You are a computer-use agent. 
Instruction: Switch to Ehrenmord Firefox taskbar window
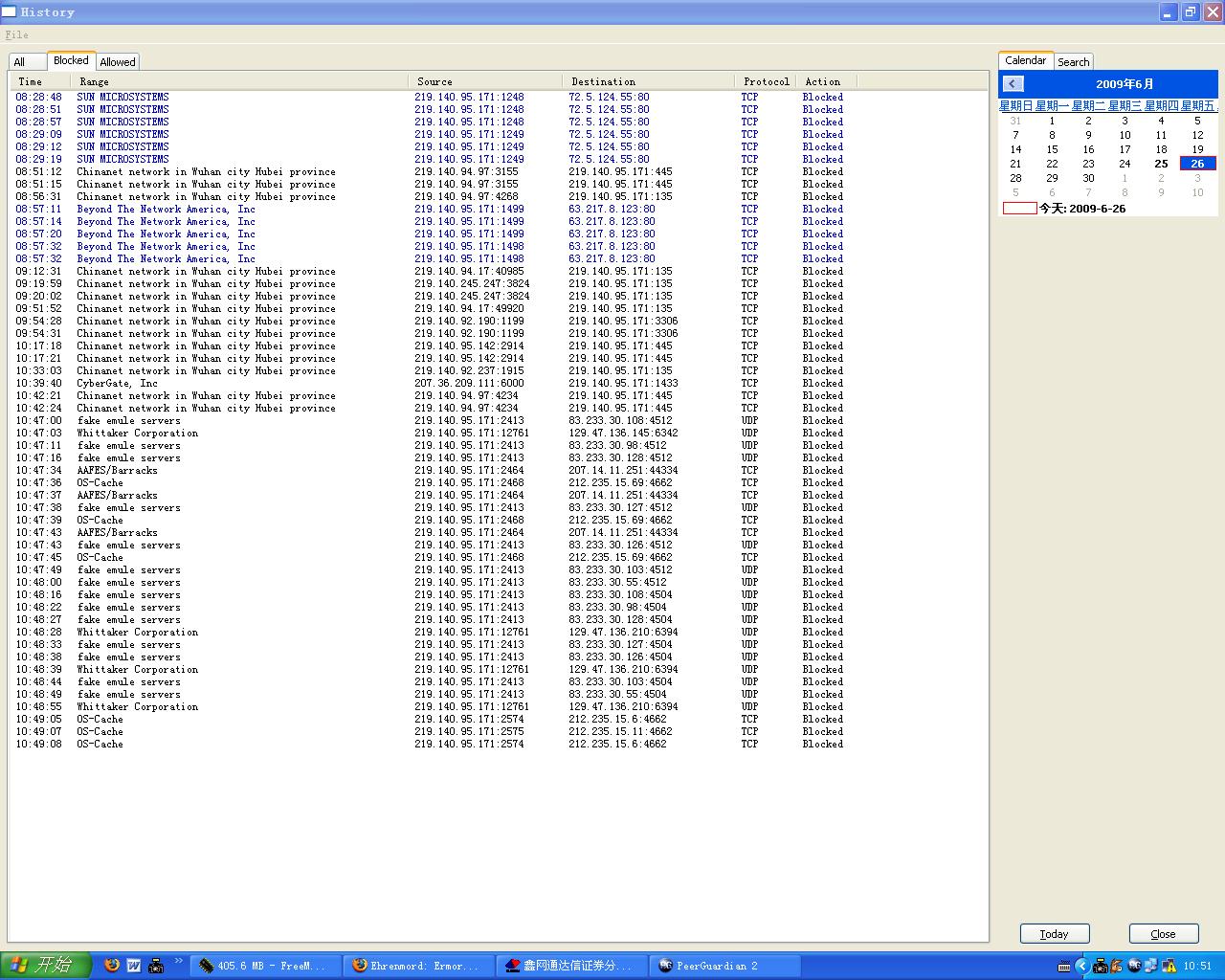tap(419, 966)
